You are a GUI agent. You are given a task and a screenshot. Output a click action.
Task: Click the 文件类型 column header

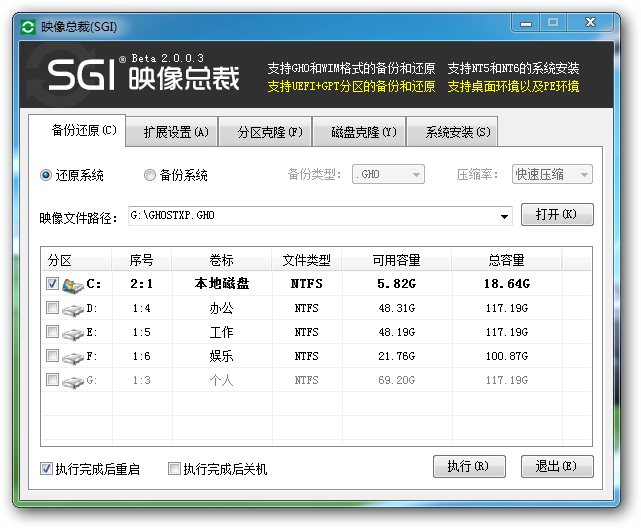tap(307, 260)
